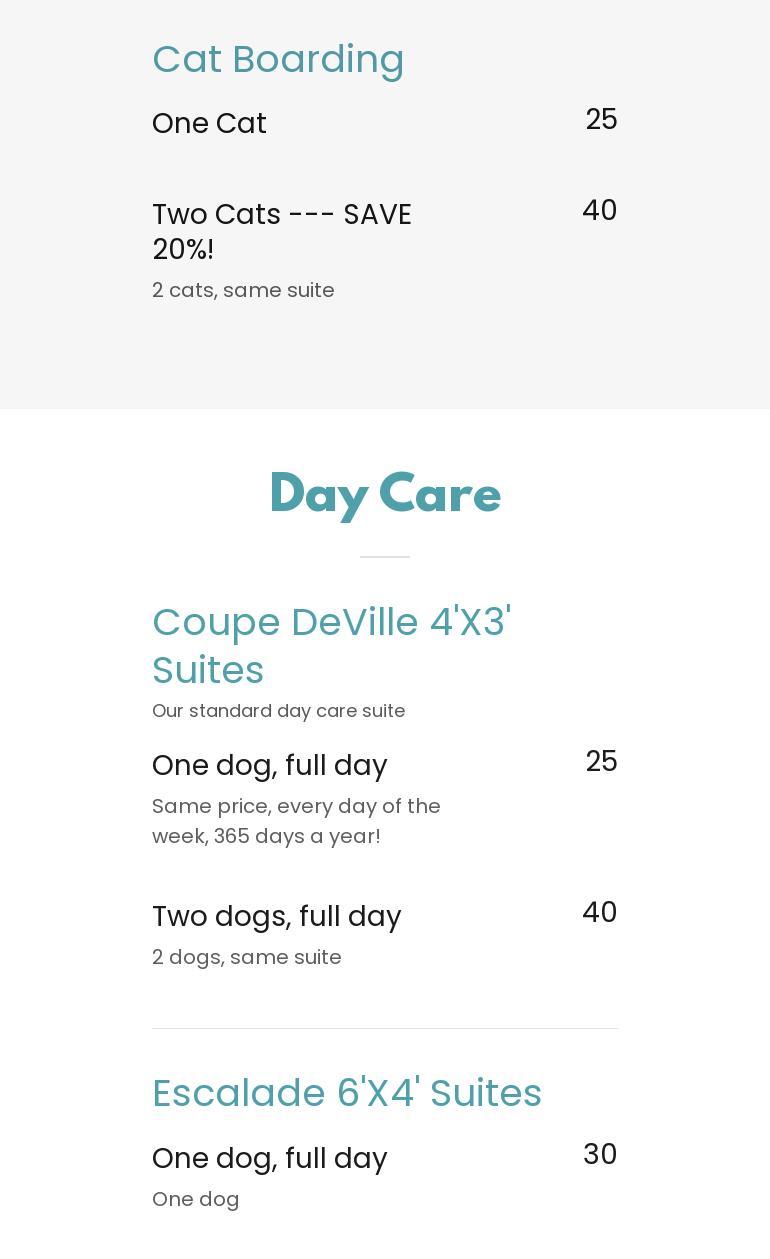Select Two Cats SAVE 20% item
The image size is (770, 1259).
pyautogui.click(x=282, y=231)
